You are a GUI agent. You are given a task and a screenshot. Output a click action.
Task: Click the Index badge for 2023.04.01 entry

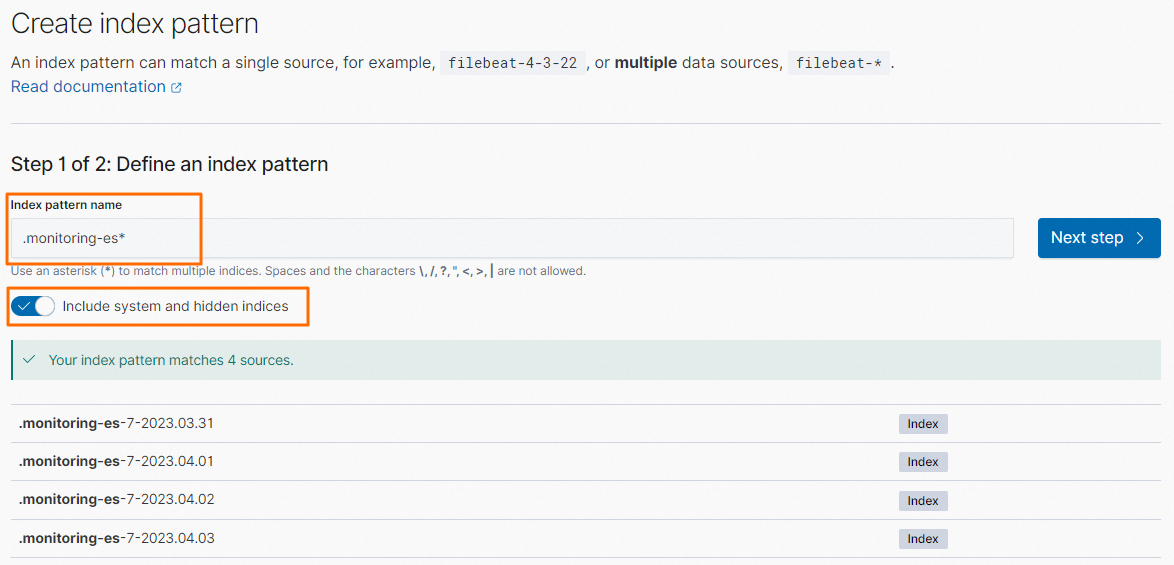pyautogui.click(x=922, y=462)
